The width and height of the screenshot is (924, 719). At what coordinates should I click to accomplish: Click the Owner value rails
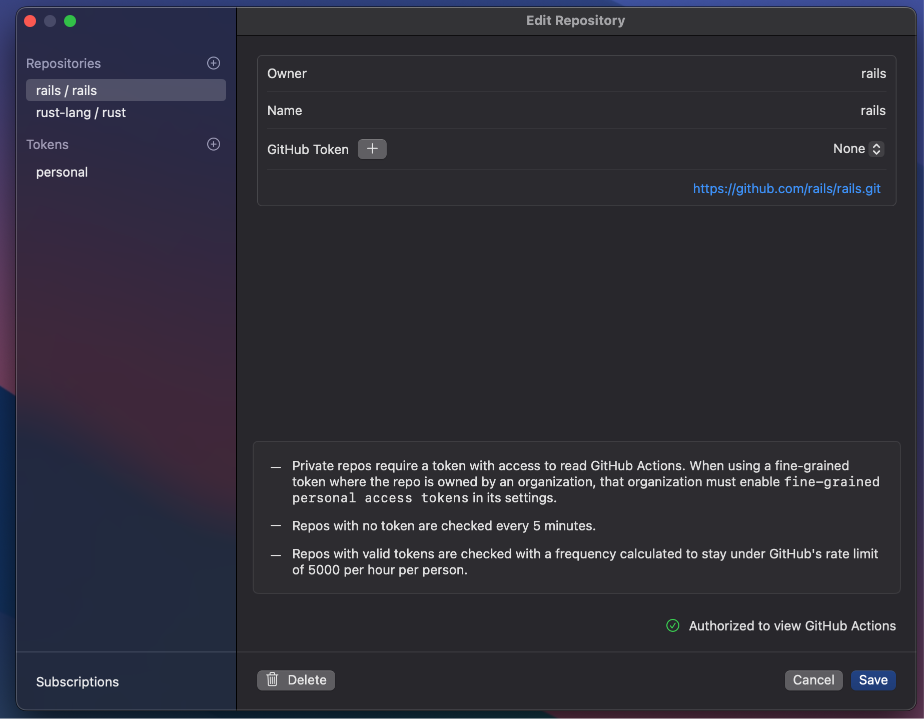coord(873,74)
